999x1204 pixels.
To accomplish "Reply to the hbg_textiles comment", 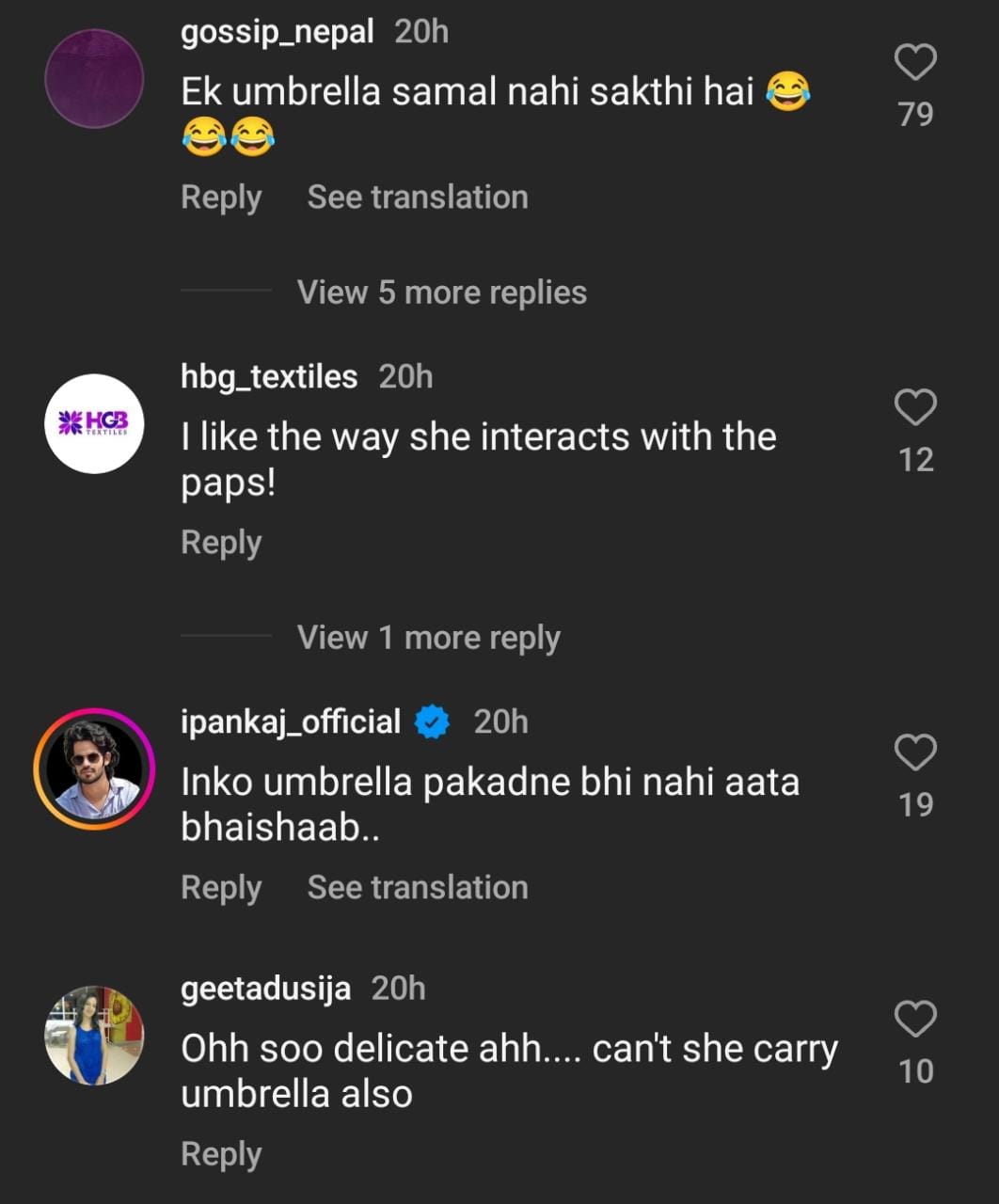I will click(221, 543).
